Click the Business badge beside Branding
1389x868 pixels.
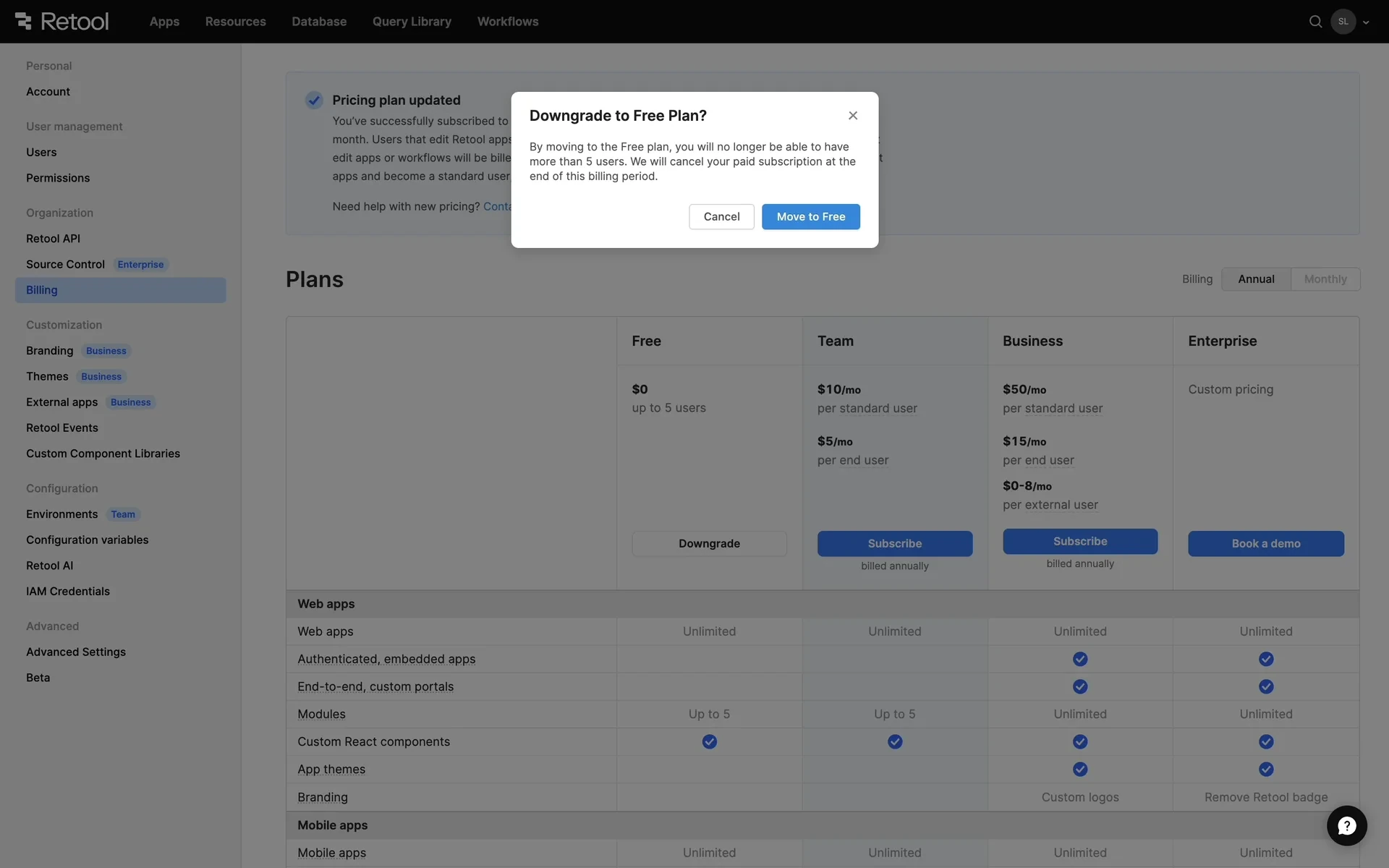tap(106, 351)
